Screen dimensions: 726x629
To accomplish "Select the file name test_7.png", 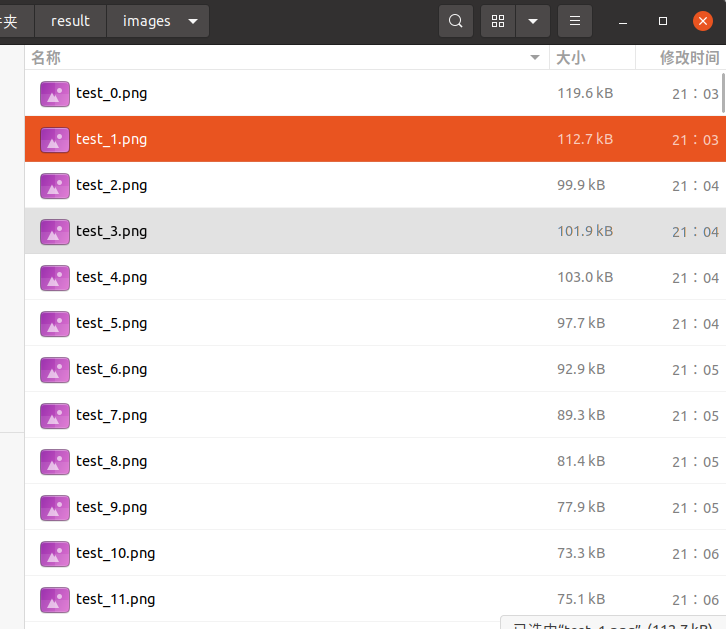I will pos(112,415).
